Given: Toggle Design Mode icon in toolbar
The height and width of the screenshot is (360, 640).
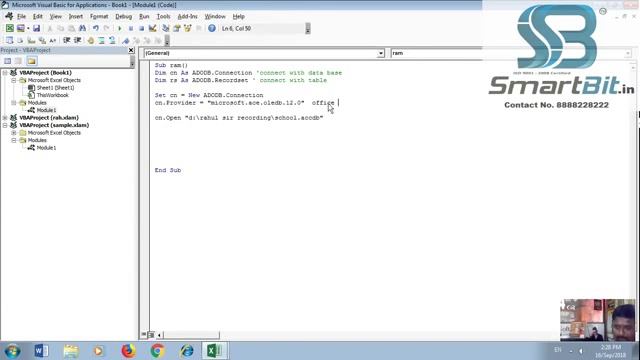Looking at the screenshot, I should point(152,28).
